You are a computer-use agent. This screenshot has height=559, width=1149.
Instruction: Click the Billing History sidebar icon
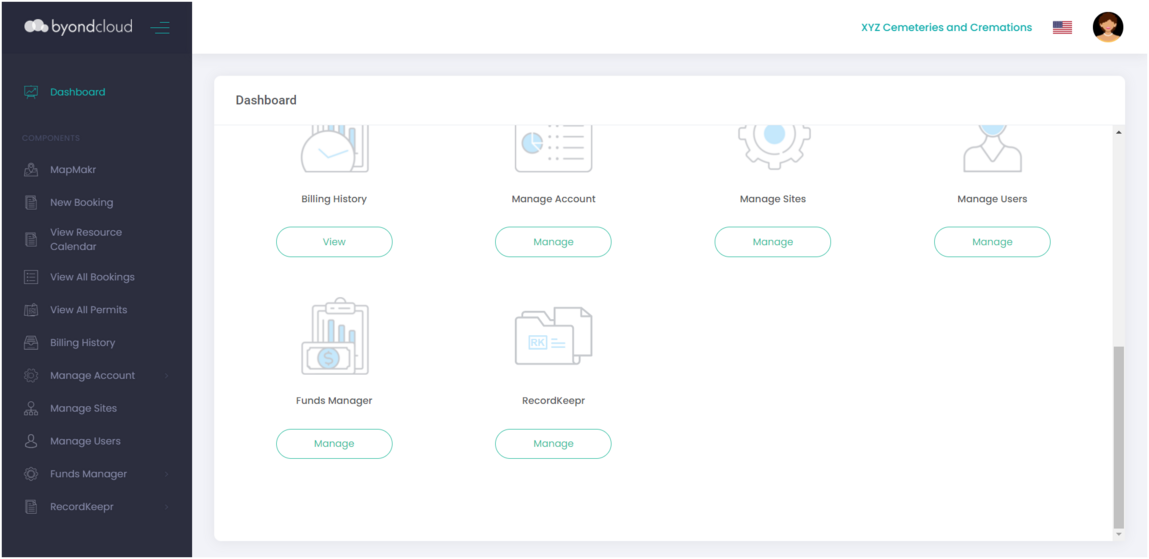coord(31,343)
